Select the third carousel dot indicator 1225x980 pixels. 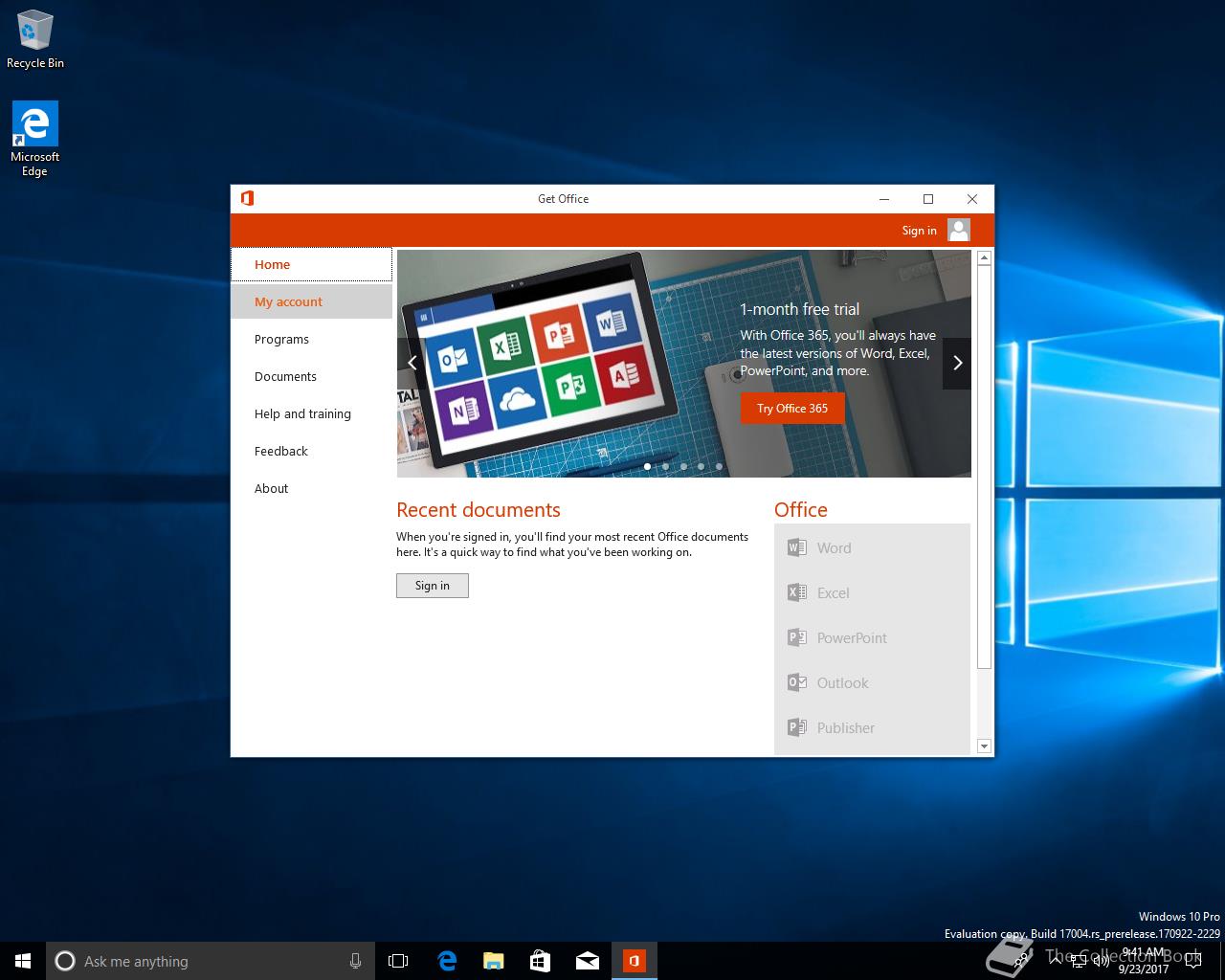[683, 467]
